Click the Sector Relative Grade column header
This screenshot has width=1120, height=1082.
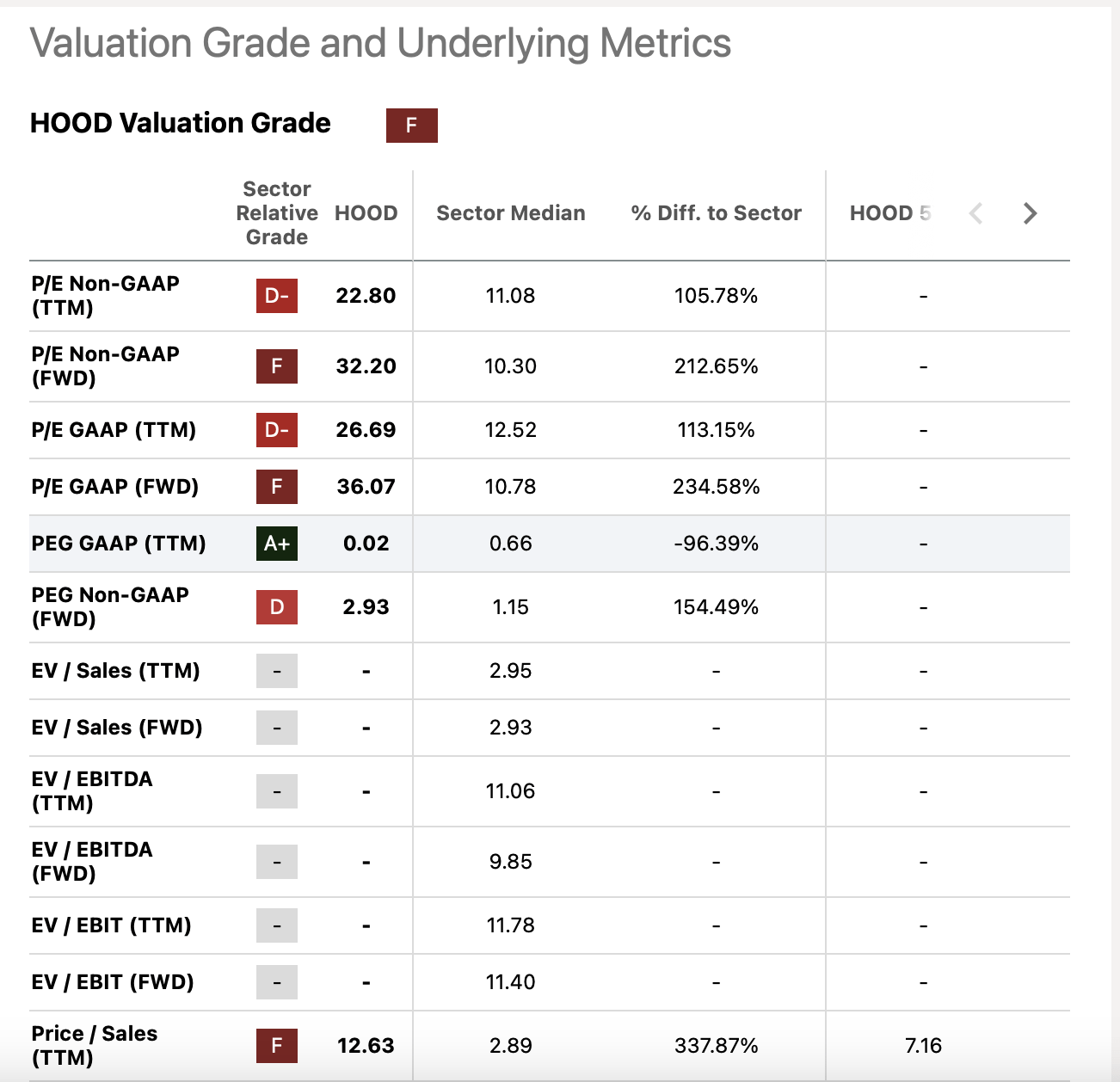[277, 213]
